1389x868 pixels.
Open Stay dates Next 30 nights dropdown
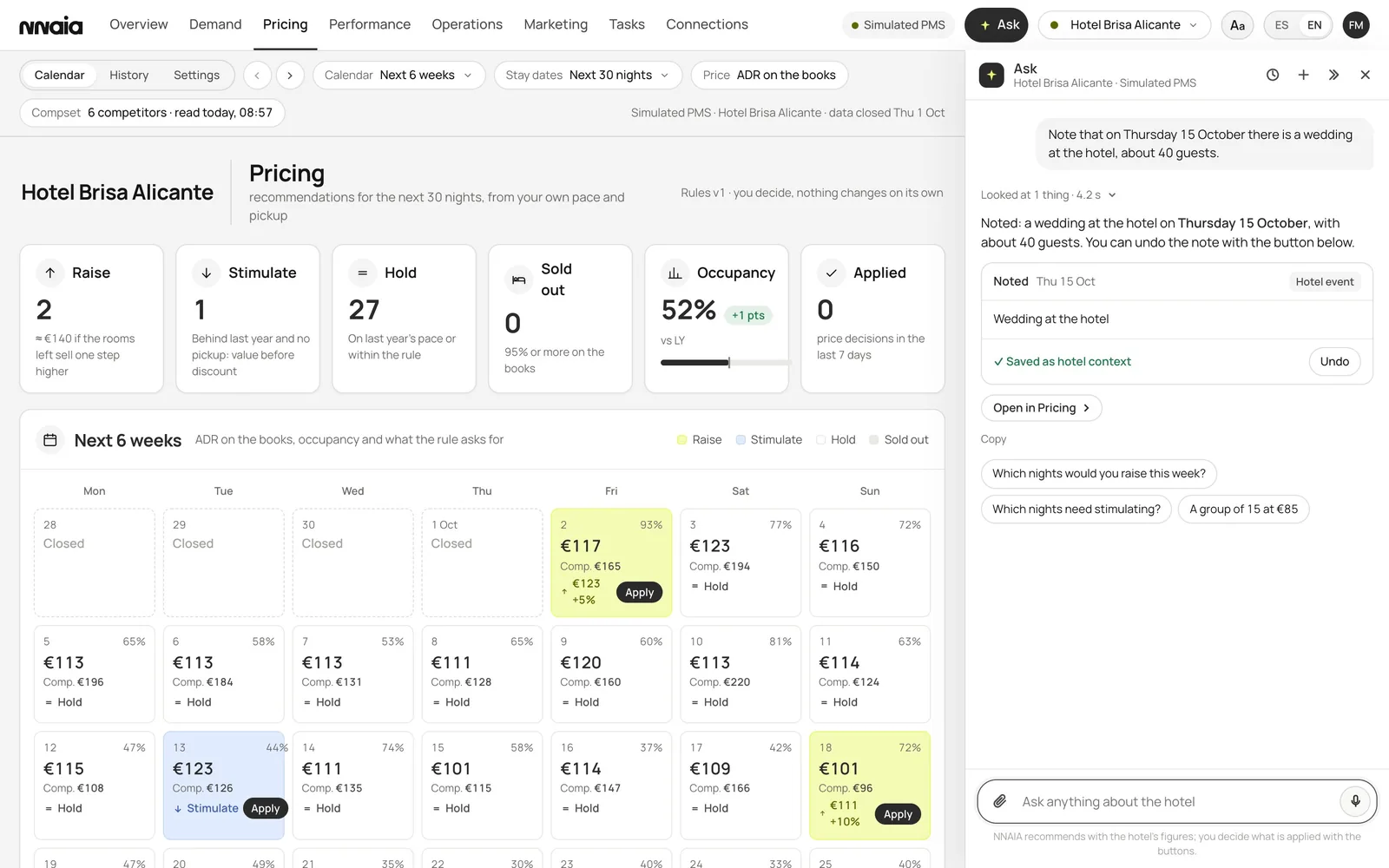coord(588,76)
